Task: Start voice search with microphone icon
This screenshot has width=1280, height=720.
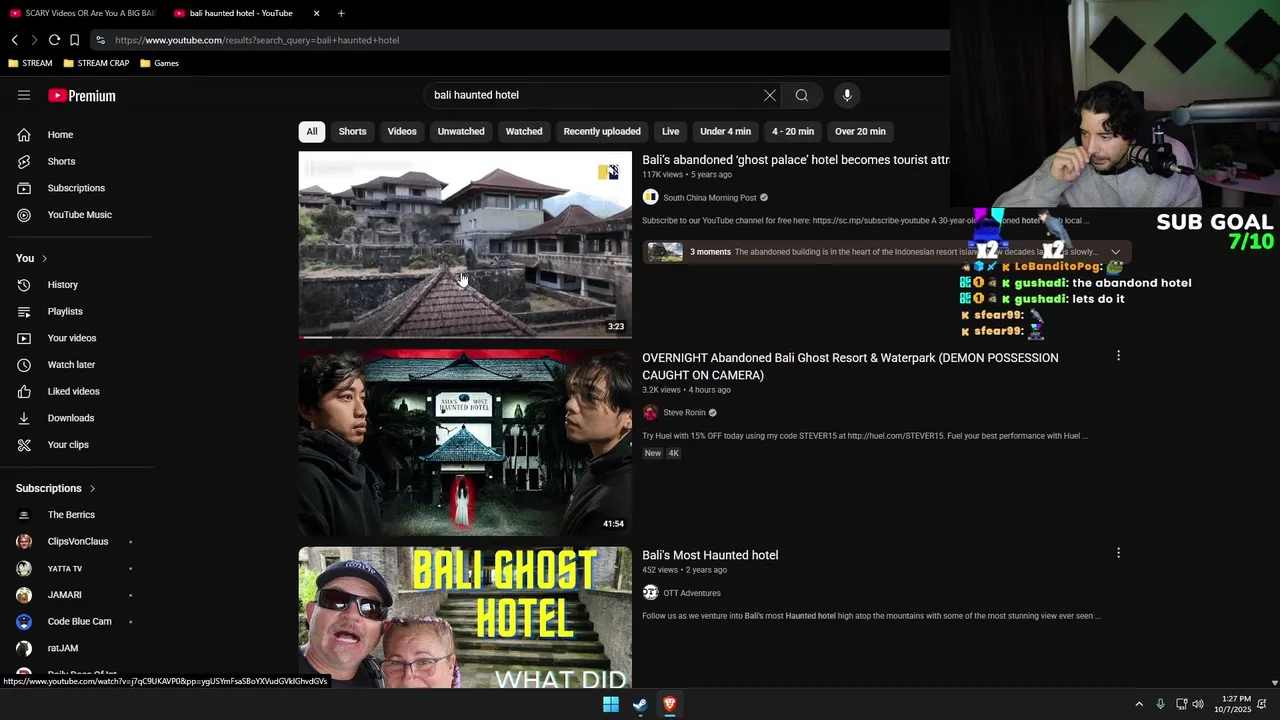Action: pos(847,95)
